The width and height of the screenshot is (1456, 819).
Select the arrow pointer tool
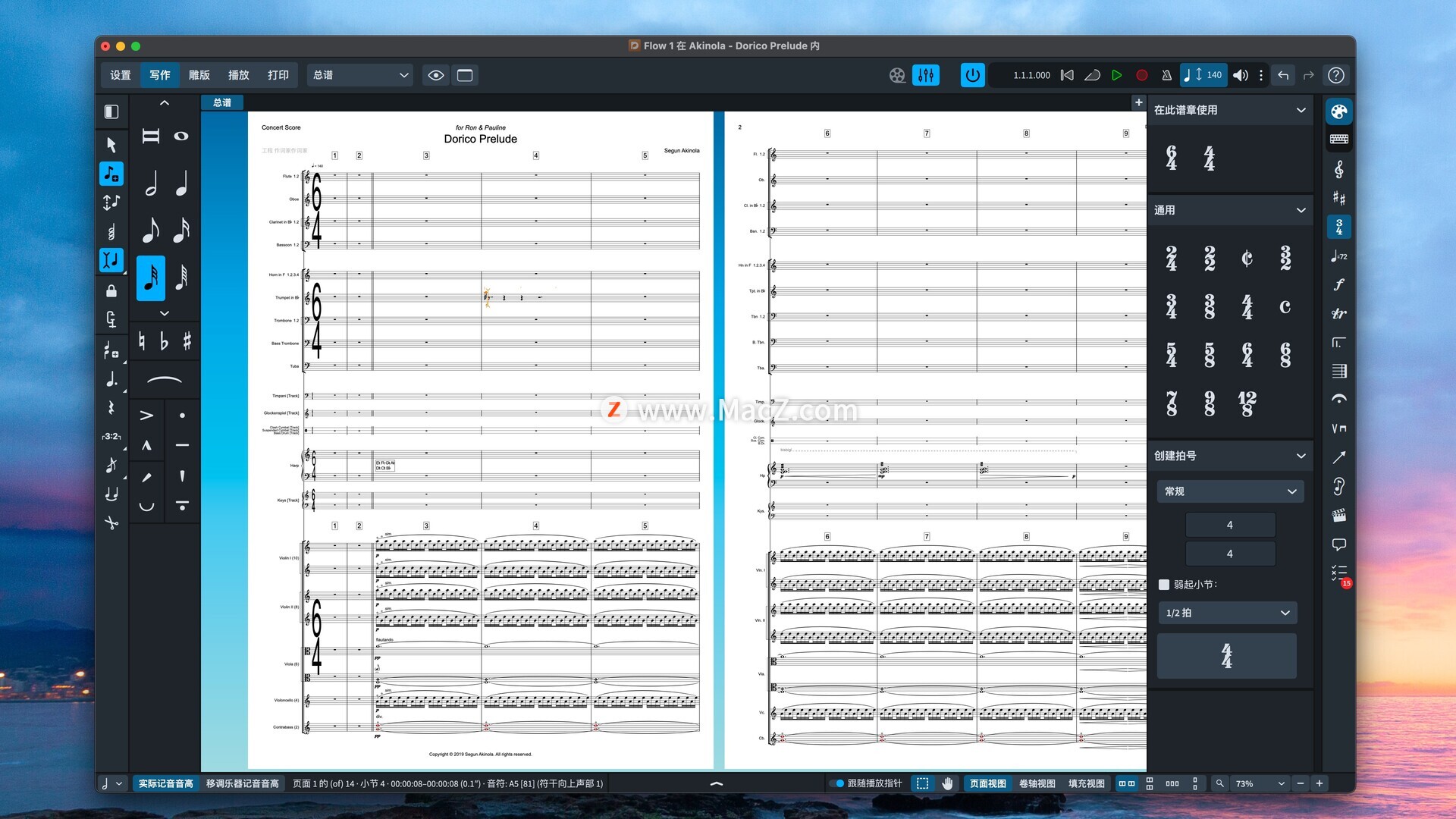pyautogui.click(x=111, y=144)
